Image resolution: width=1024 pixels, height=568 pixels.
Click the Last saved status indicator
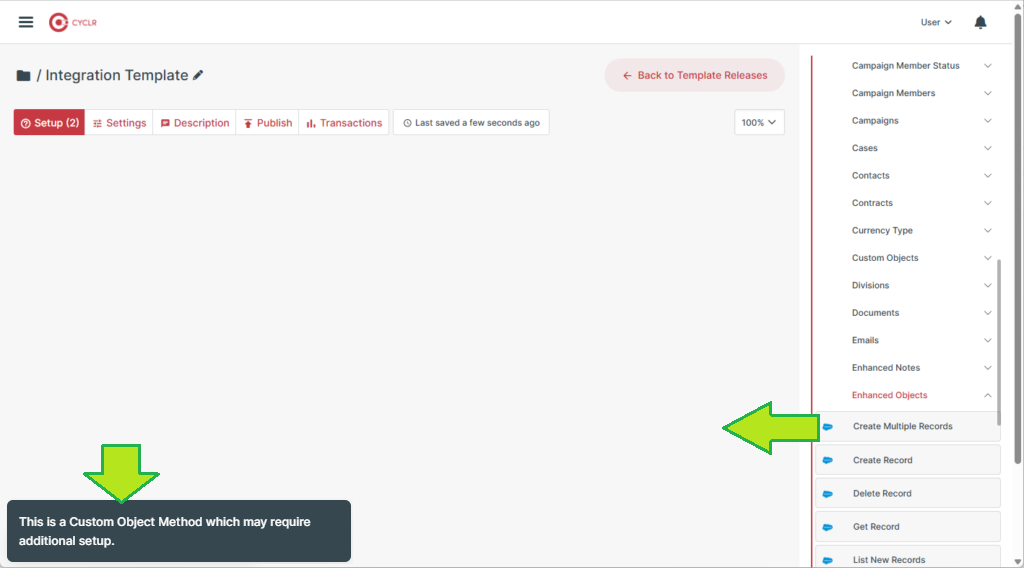point(472,123)
